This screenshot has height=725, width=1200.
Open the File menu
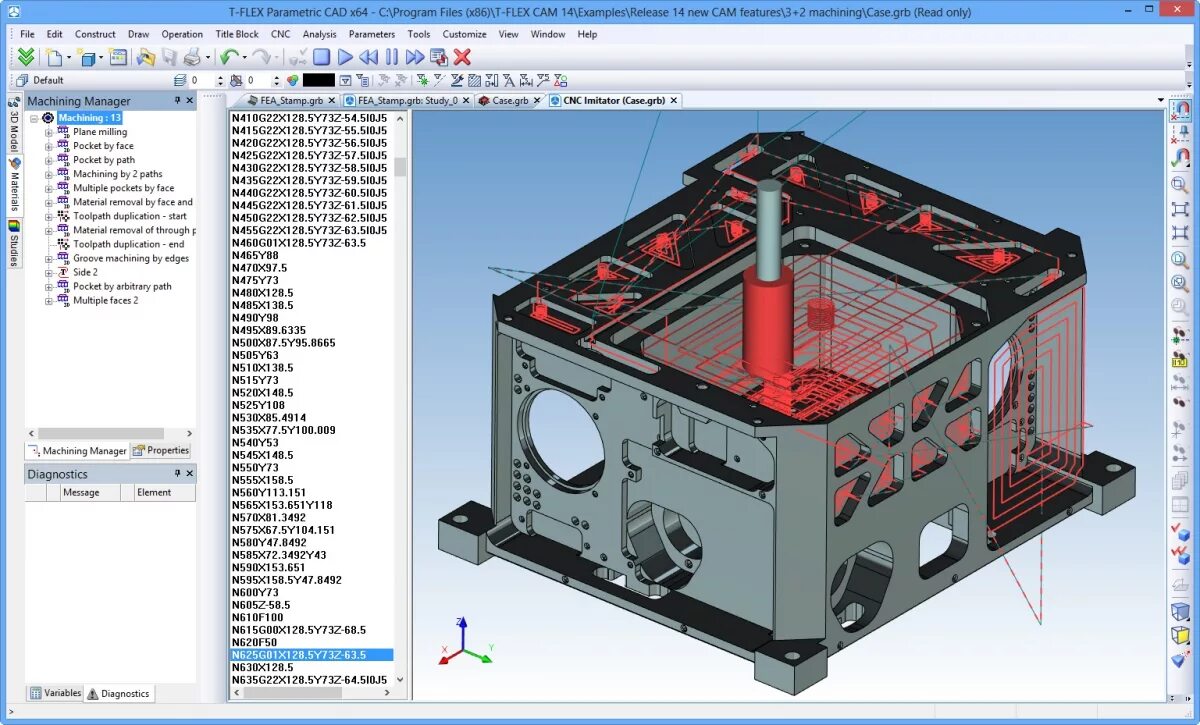click(28, 34)
